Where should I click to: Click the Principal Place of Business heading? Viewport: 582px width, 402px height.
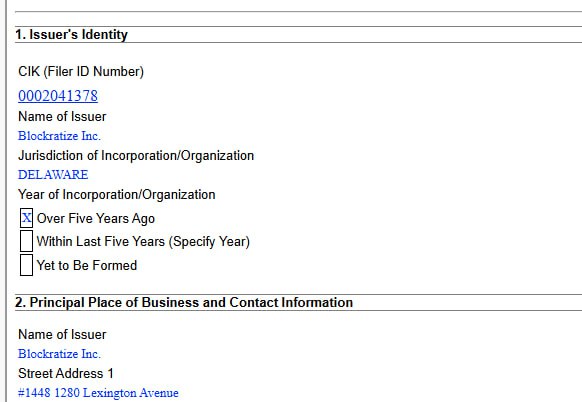click(x=184, y=303)
